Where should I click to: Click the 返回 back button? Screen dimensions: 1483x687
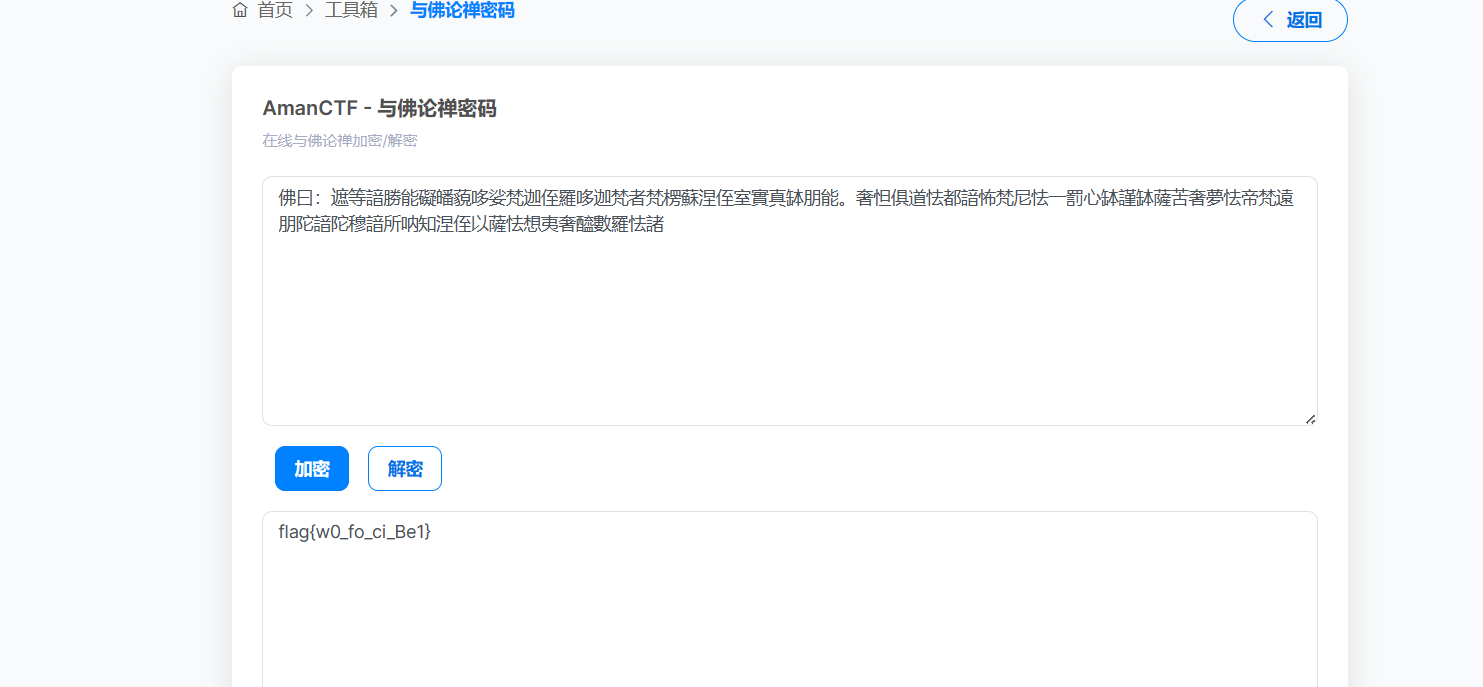(x=1290, y=20)
